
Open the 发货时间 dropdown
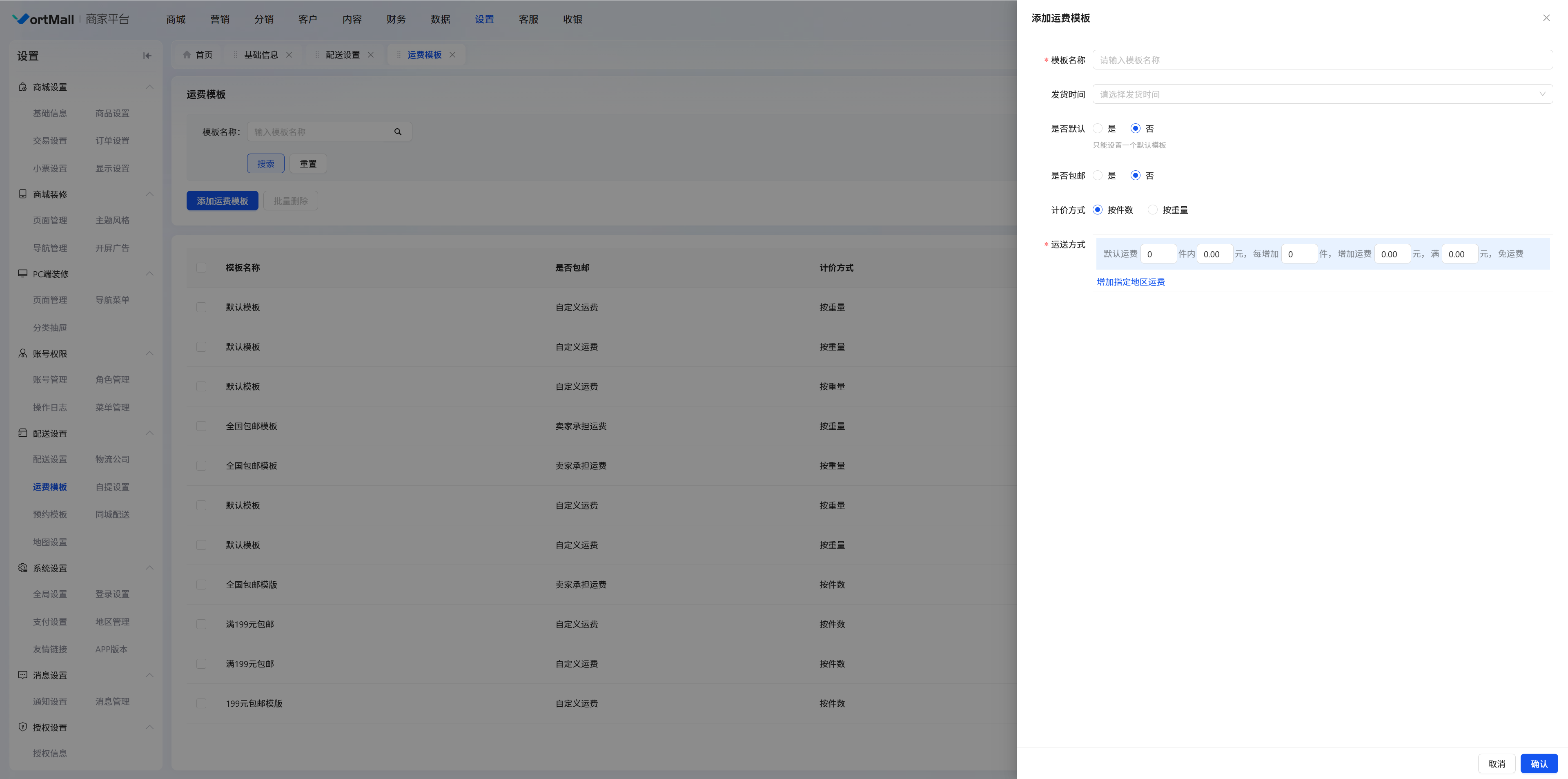1322,94
